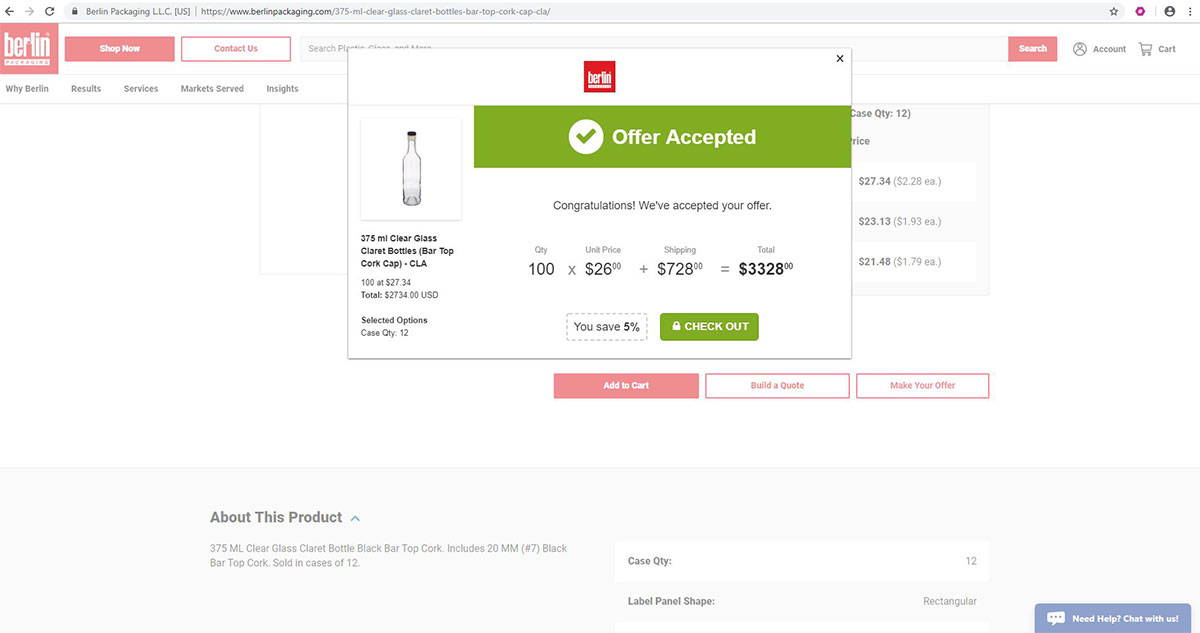Image resolution: width=1200 pixels, height=633 pixels.
Task: Open the Chrome three-dot menu
Action: point(1190,11)
